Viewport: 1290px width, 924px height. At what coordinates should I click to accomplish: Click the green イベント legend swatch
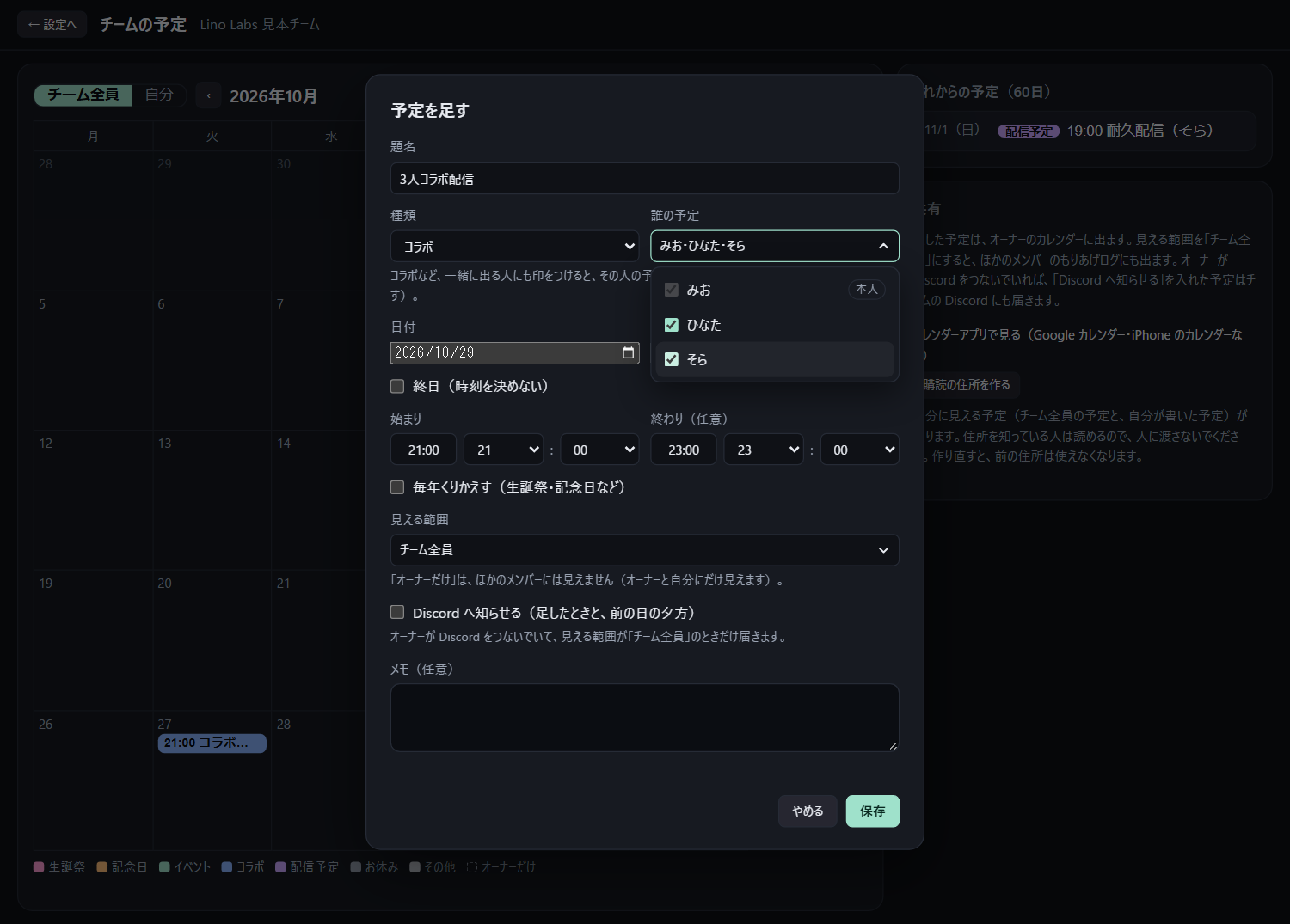(x=164, y=867)
